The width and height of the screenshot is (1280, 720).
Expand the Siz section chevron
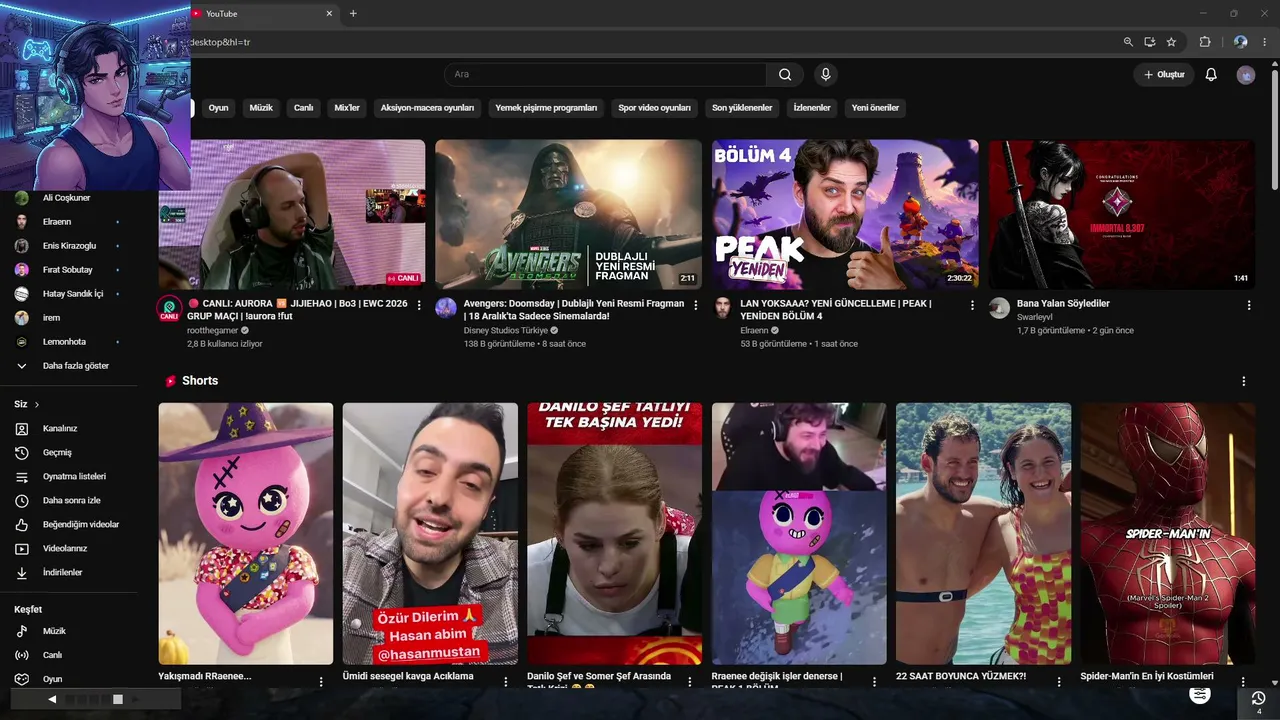pyautogui.click(x=37, y=405)
